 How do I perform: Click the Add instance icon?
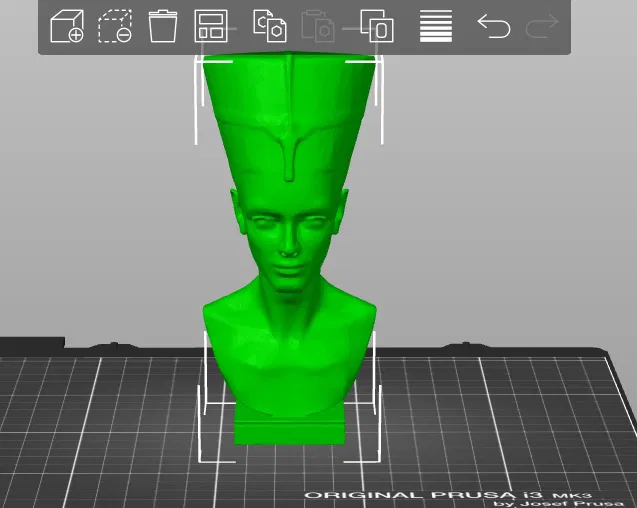(x=377, y=26)
